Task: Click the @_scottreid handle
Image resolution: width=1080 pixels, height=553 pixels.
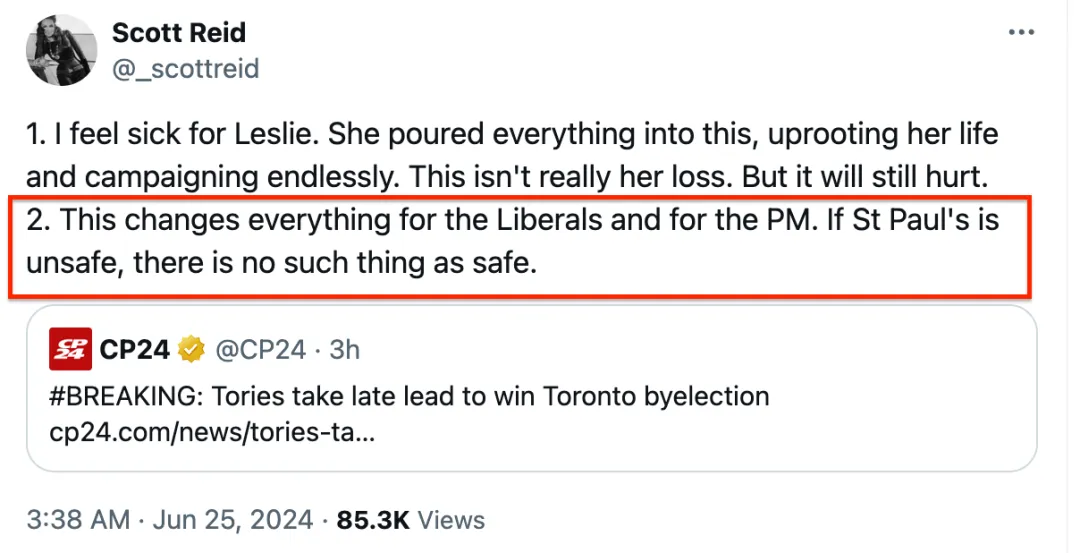Action: (x=185, y=69)
